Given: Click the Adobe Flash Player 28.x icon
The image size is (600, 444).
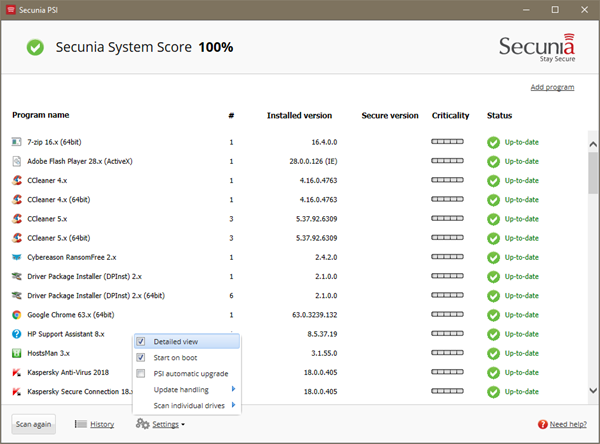Looking at the screenshot, I should click(16, 161).
